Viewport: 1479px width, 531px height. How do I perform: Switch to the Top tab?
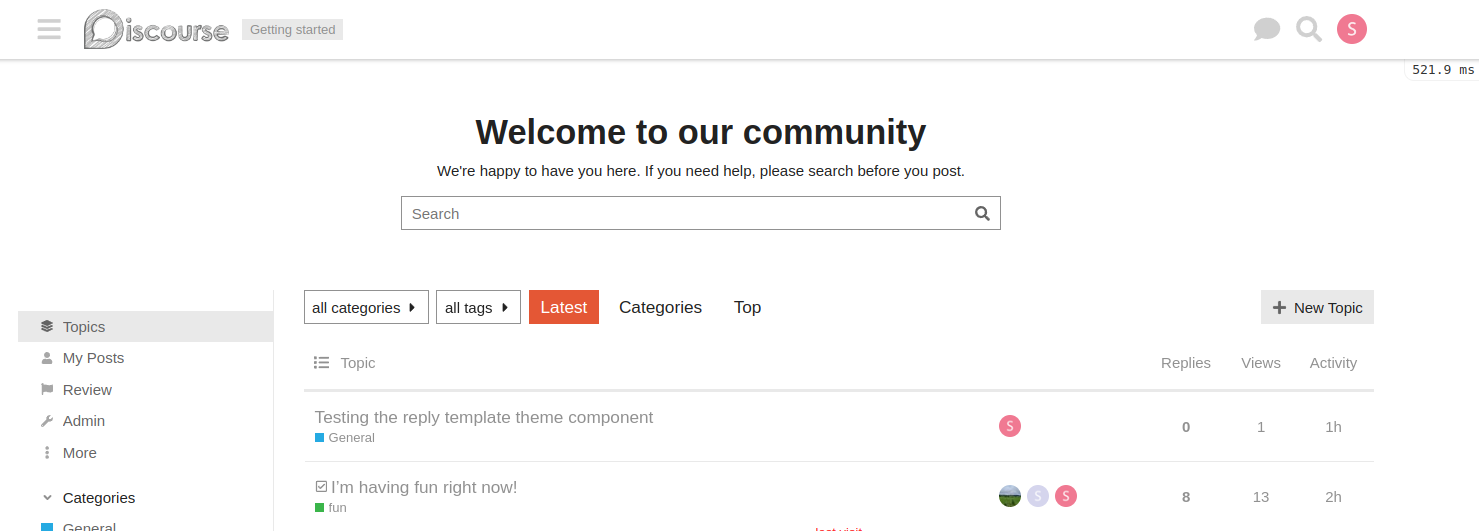(x=747, y=307)
